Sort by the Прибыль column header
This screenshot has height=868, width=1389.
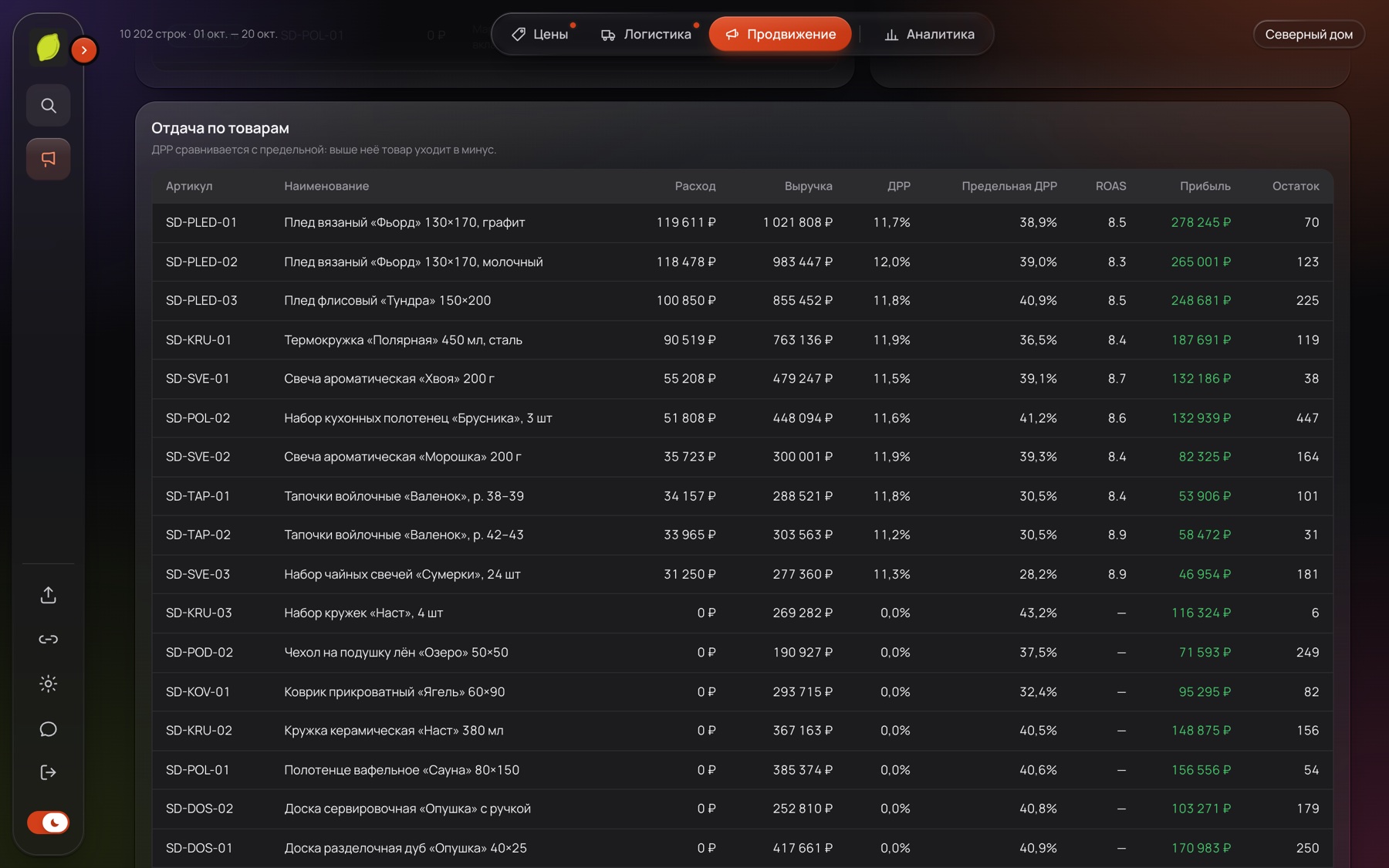[1205, 186]
